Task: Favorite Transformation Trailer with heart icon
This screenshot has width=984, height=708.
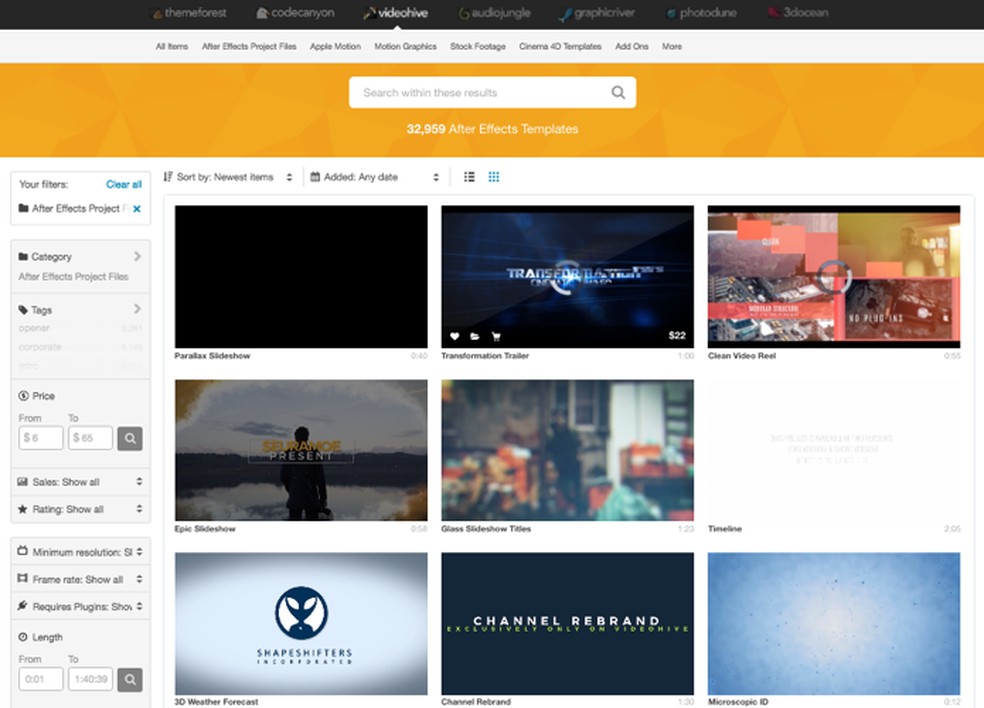Action: (x=455, y=336)
